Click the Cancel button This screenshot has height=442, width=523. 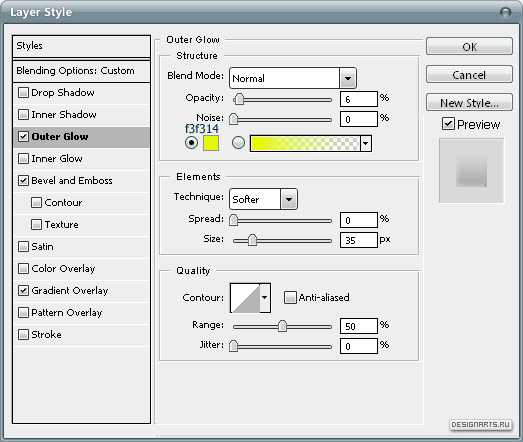tap(469, 74)
